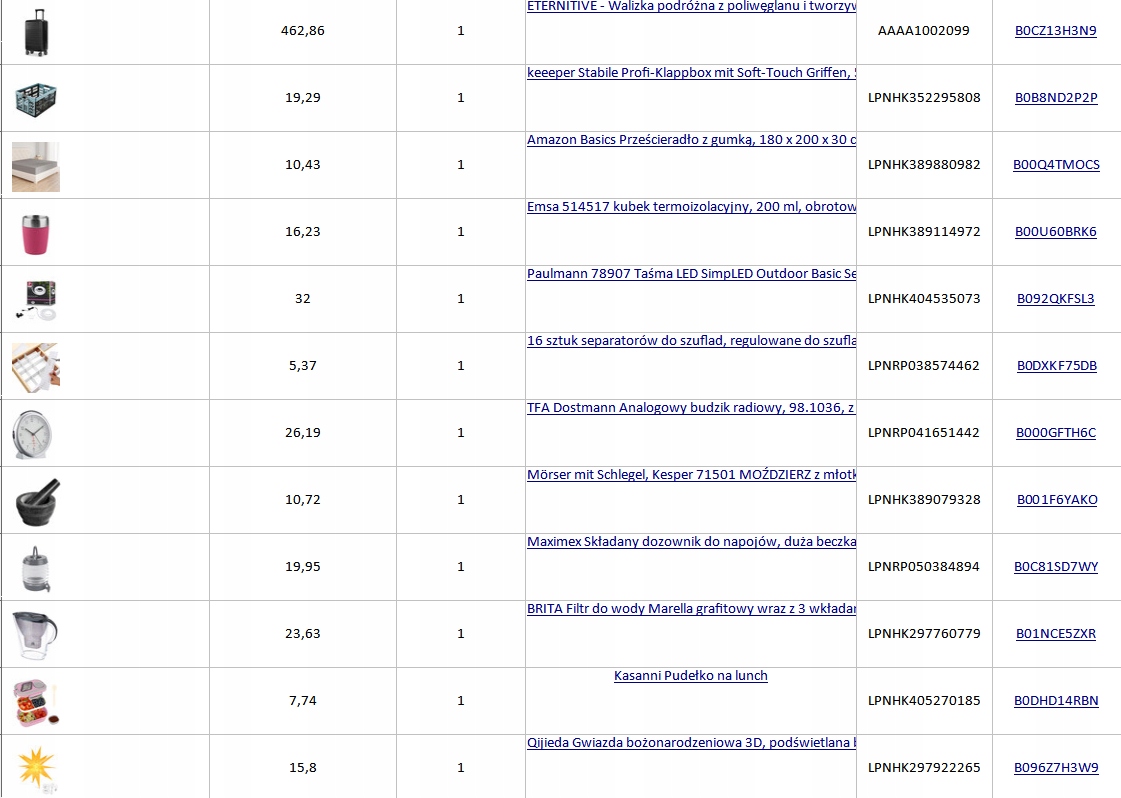Select the cell AAAA1002099
Image resolution: width=1121 pixels, height=798 pixels.
pos(924,31)
